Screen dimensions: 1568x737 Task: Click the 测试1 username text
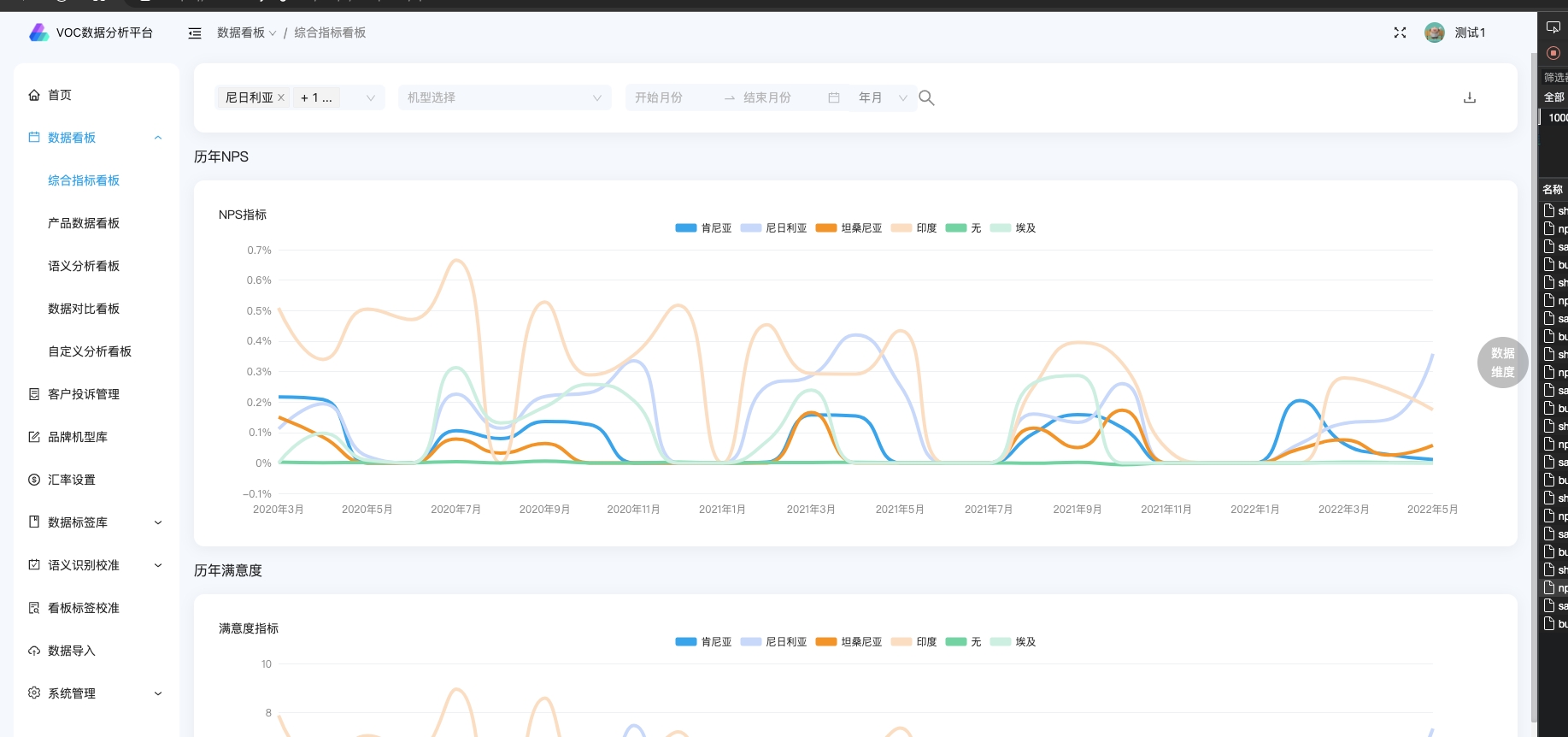pyautogui.click(x=1470, y=32)
